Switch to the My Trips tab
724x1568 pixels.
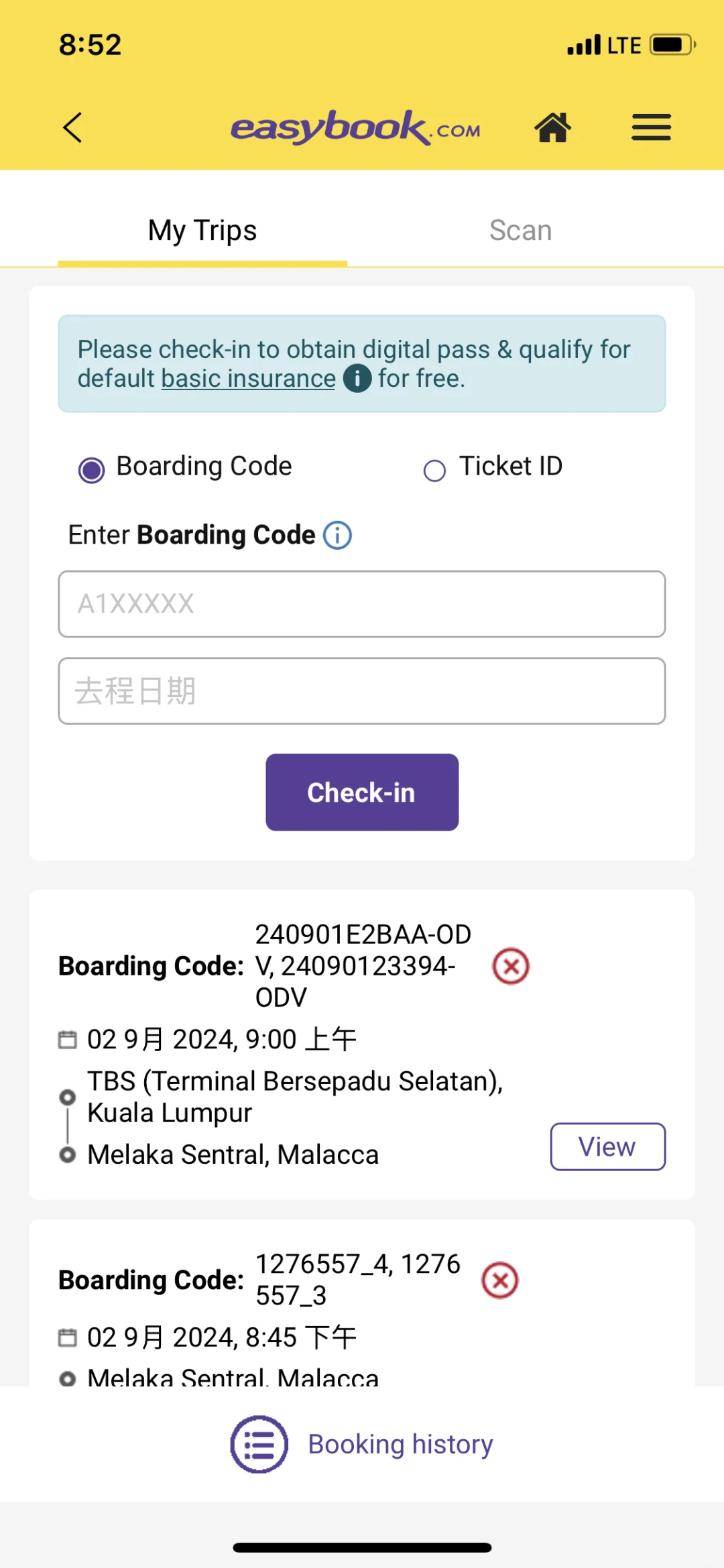point(202,231)
